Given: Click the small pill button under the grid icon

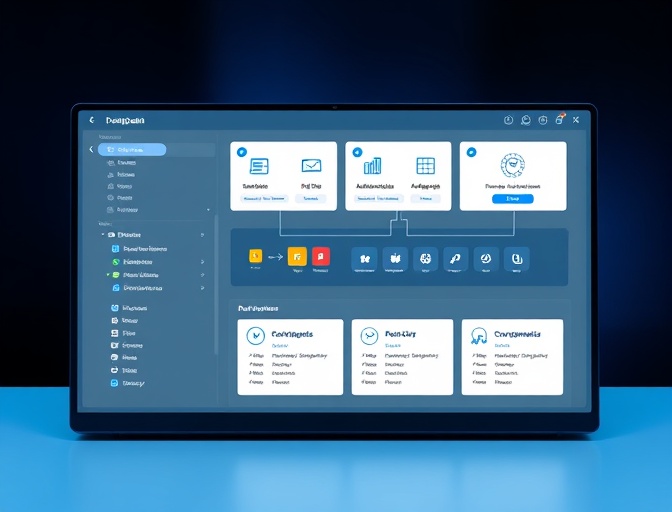Looking at the screenshot, I should 426,199.
